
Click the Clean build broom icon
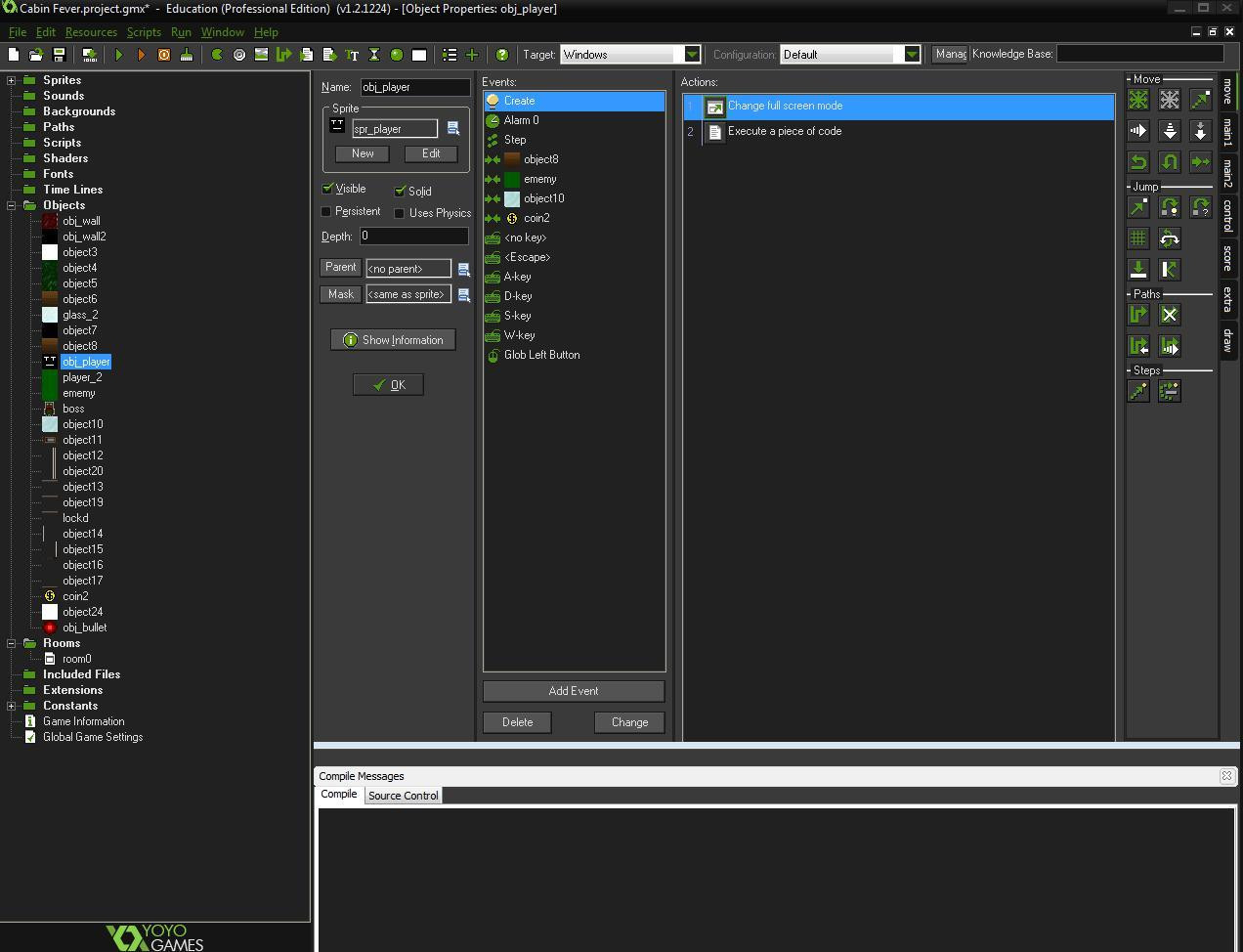[187, 55]
